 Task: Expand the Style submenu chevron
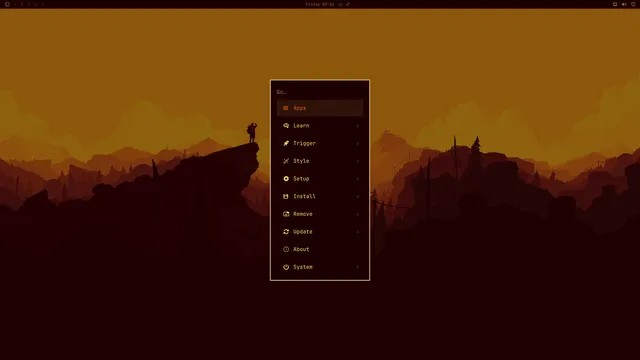(x=358, y=161)
